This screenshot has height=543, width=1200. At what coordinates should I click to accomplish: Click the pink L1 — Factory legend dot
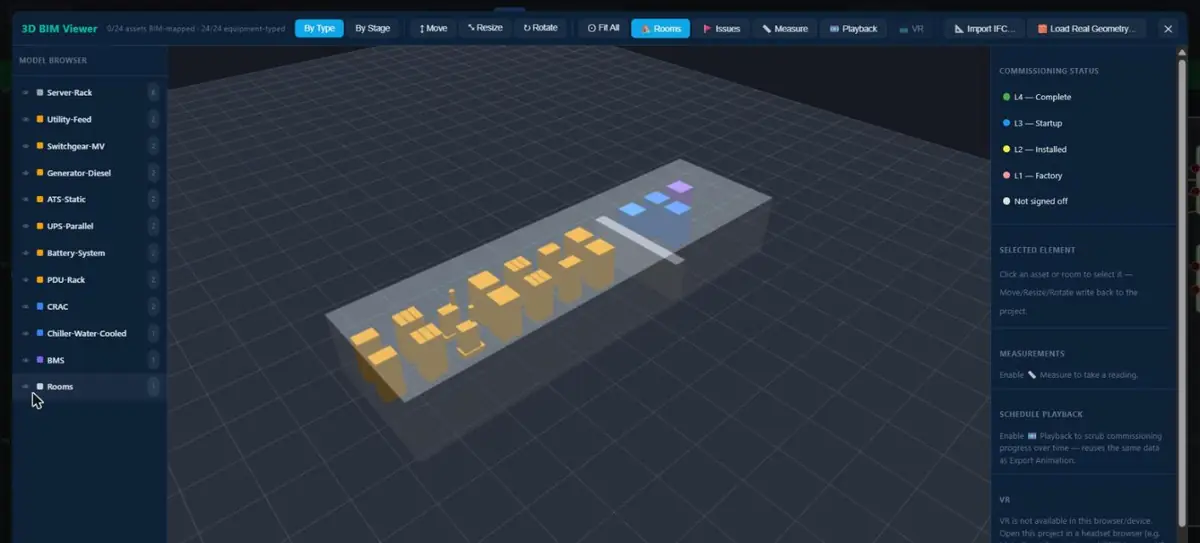[x=1006, y=175]
